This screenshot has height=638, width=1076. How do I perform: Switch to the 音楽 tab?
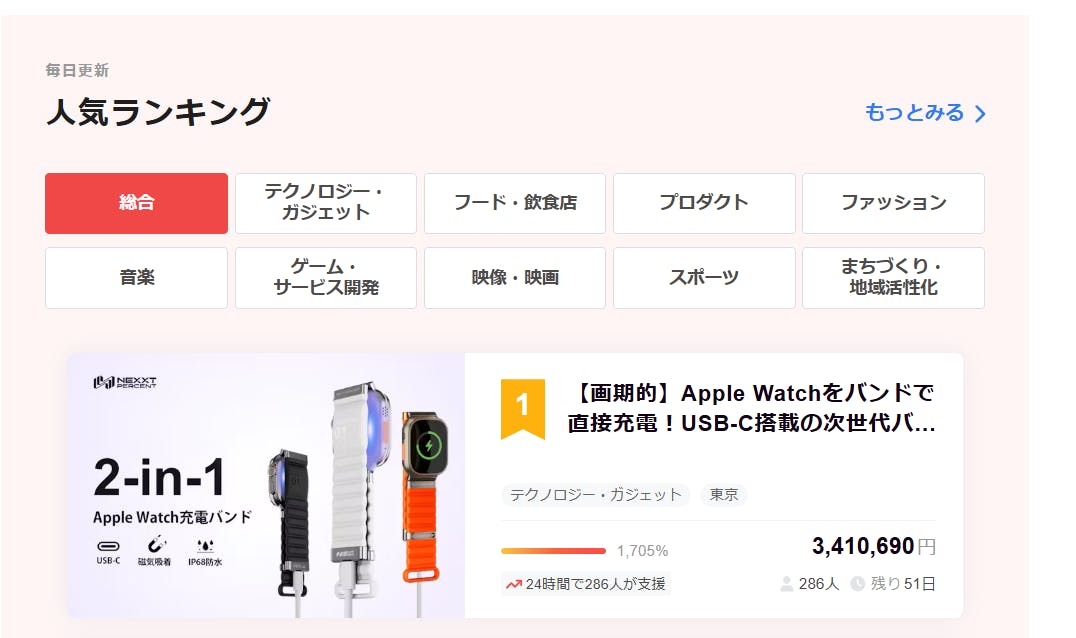pyautogui.click(x=137, y=278)
